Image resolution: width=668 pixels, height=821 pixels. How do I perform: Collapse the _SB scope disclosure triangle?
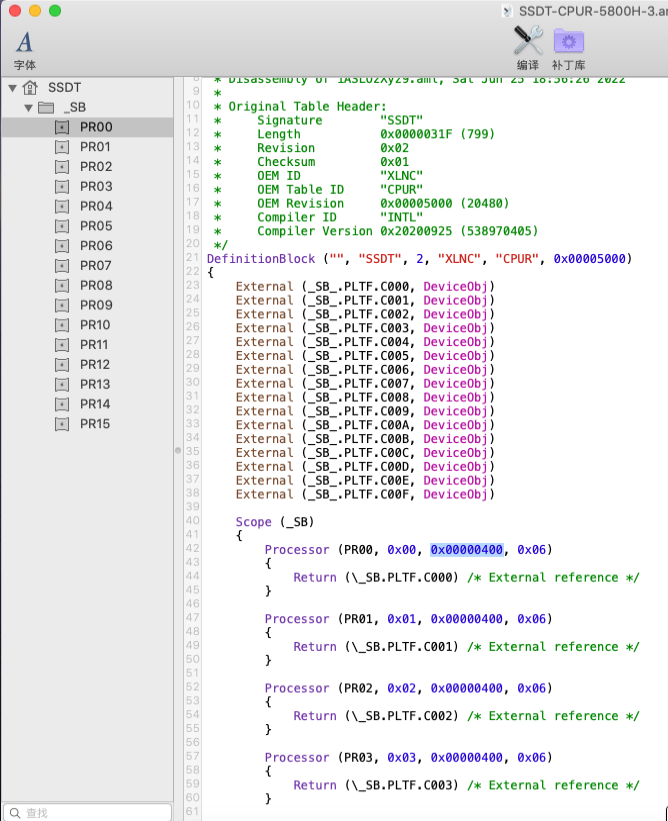tap(28, 107)
